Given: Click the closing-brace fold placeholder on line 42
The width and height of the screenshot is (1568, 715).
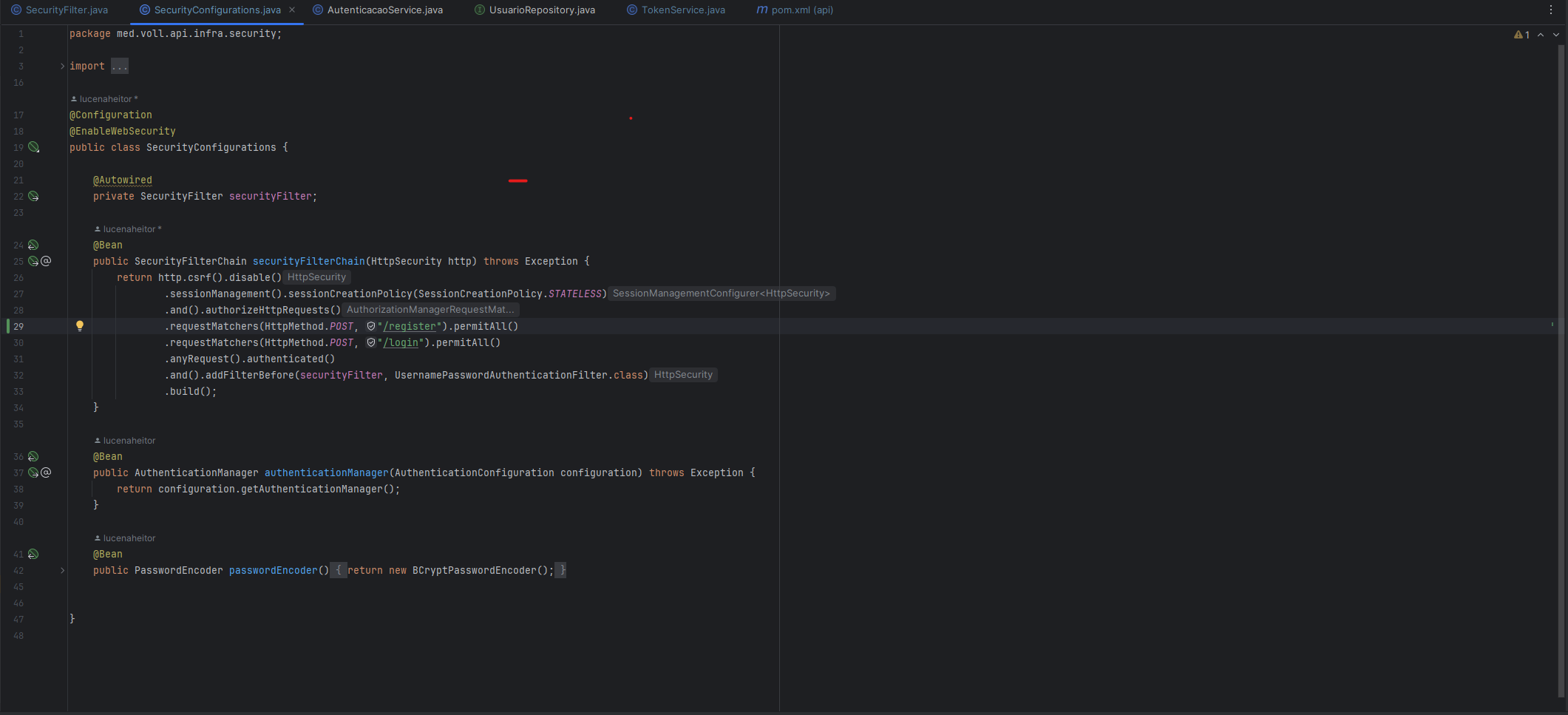Looking at the screenshot, I should point(562,571).
